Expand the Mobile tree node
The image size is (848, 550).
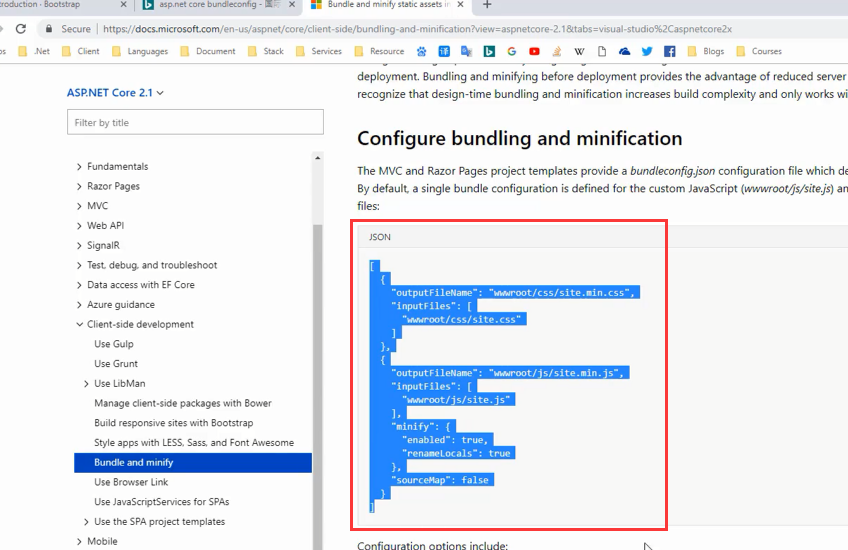[x=79, y=541]
